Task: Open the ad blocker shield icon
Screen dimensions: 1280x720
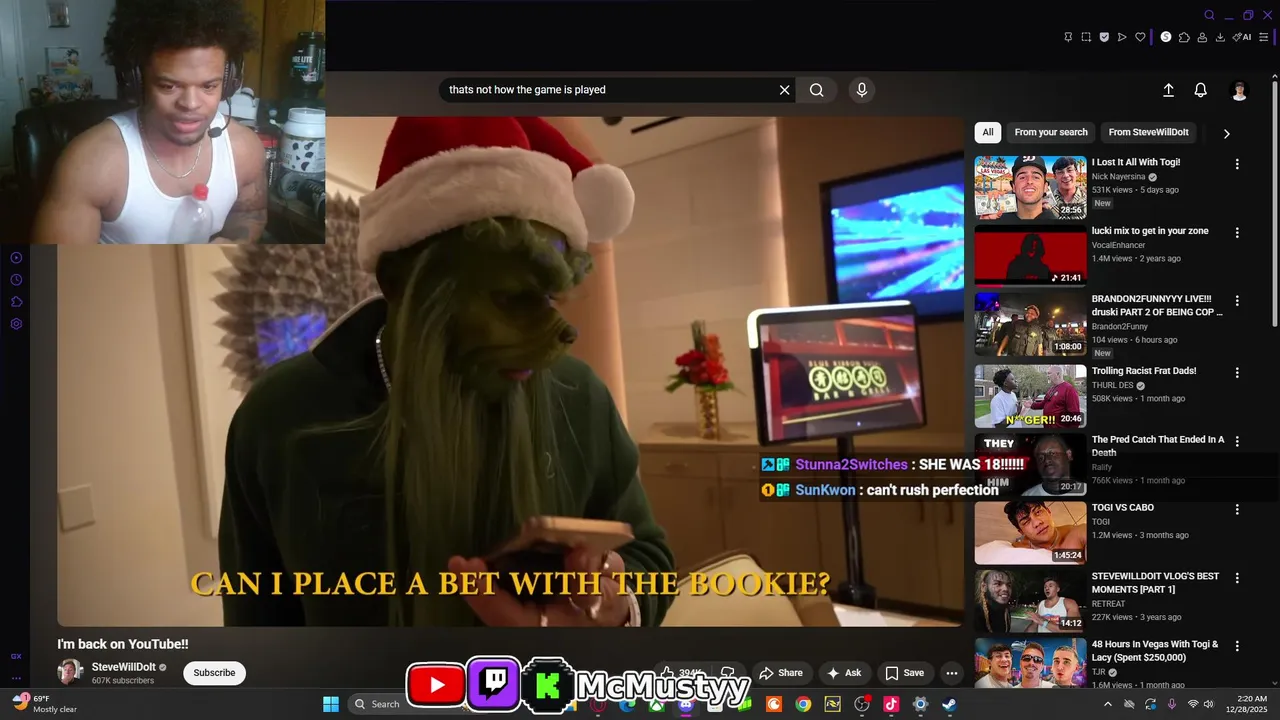Action: [1104, 37]
